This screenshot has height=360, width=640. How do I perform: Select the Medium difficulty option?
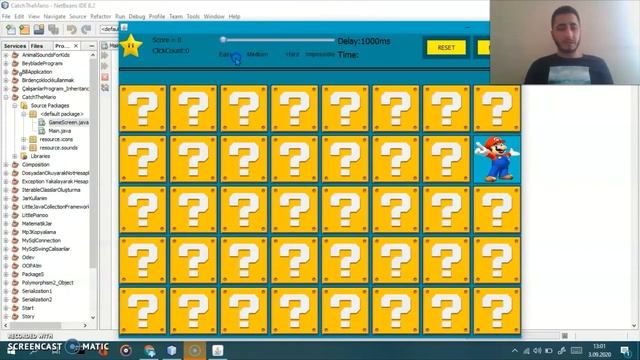[257, 54]
